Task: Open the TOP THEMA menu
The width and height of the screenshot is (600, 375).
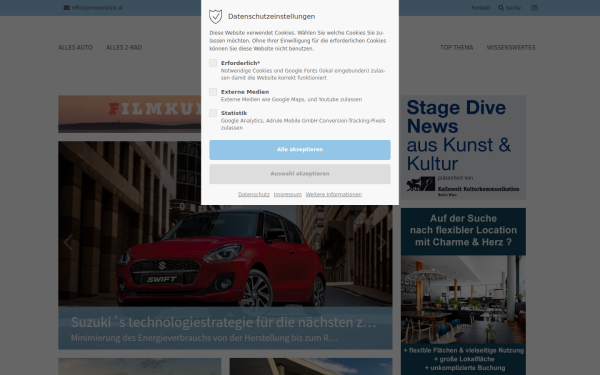Action: (457, 47)
